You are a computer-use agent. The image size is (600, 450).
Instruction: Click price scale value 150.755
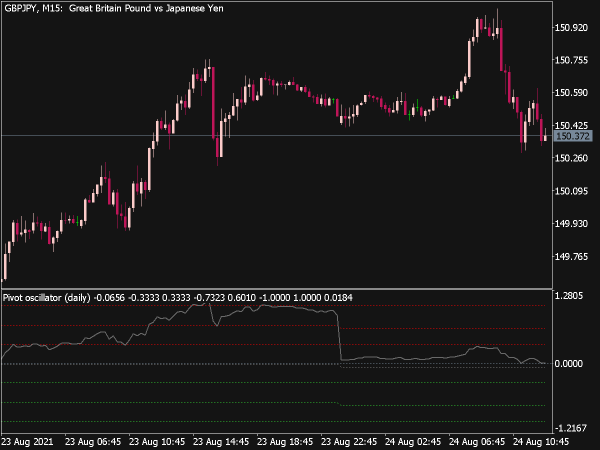[x=571, y=60]
